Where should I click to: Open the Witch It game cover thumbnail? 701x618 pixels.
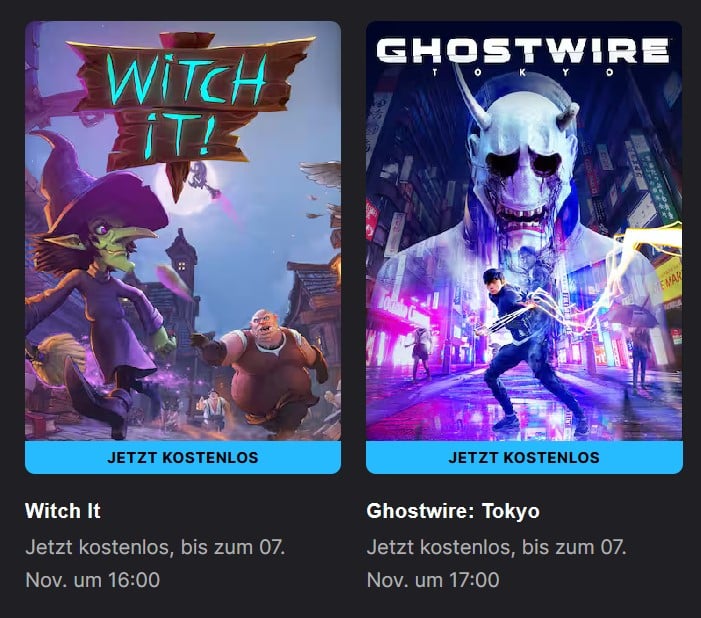pos(183,231)
